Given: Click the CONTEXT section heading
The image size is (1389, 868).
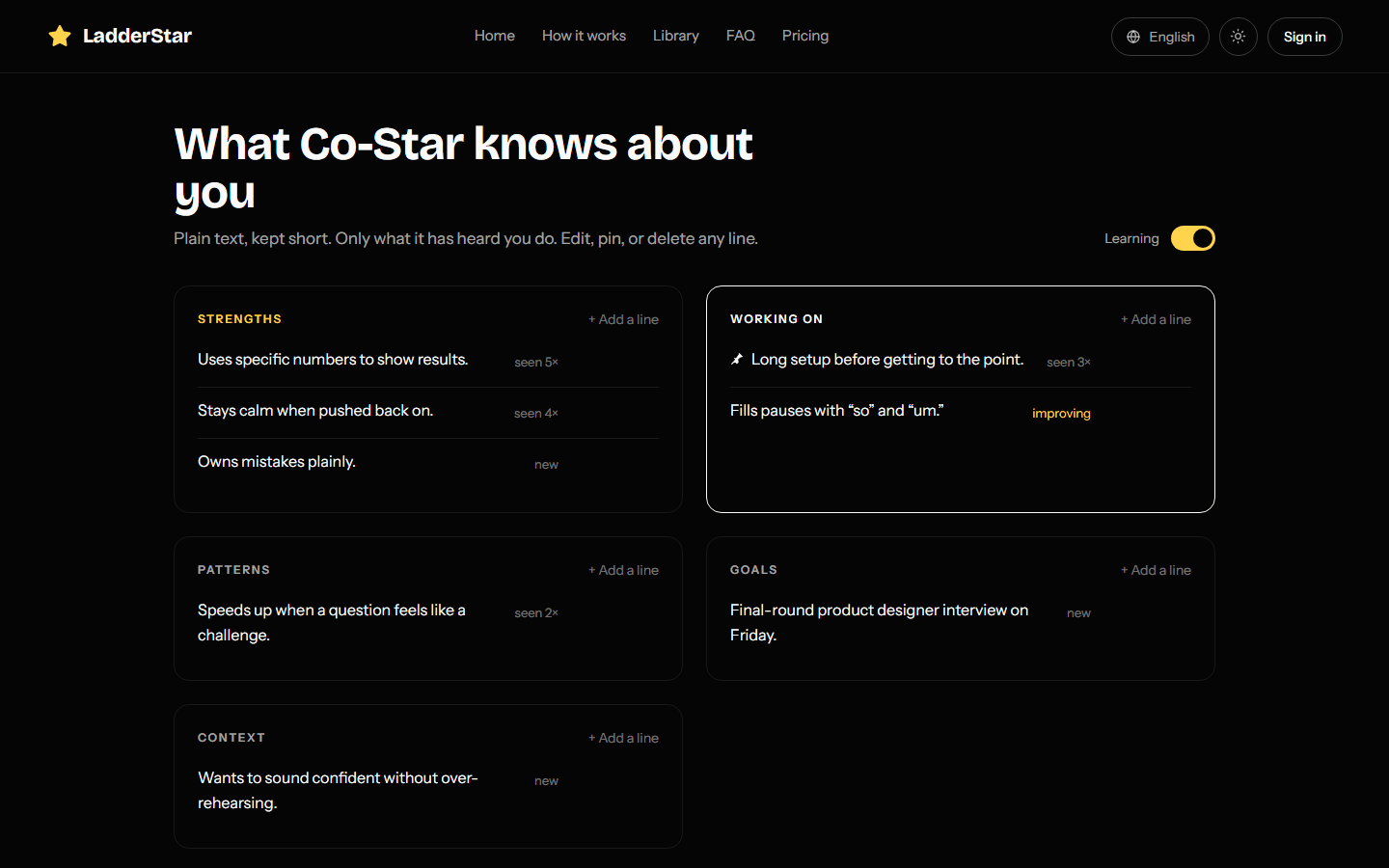Looking at the screenshot, I should coord(231,738).
